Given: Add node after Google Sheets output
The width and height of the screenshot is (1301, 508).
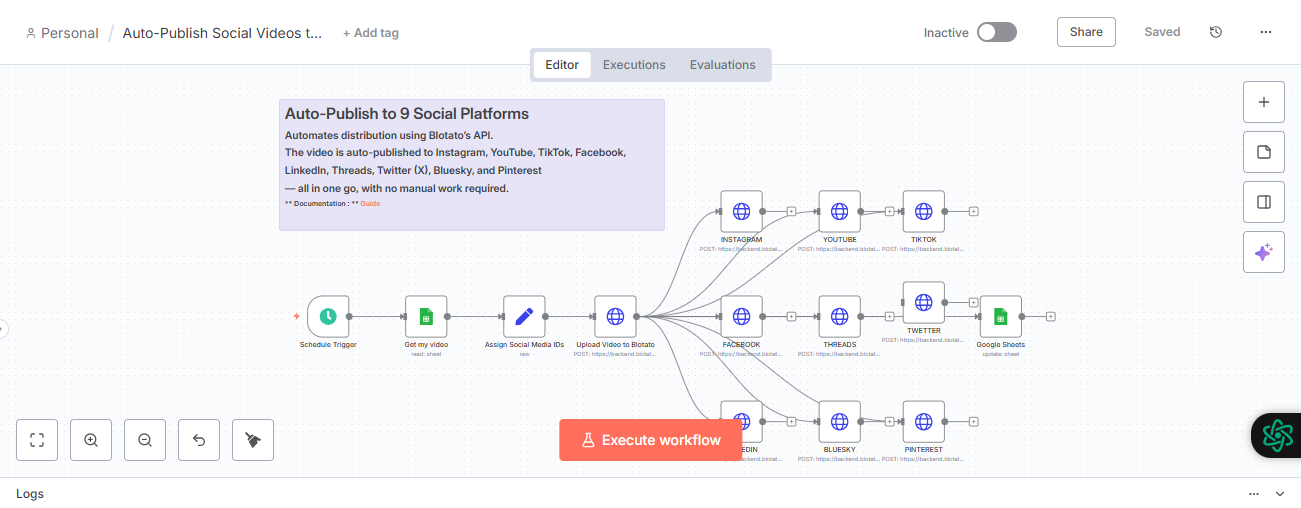Looking at the screenshot, I should pos(1051,316).
